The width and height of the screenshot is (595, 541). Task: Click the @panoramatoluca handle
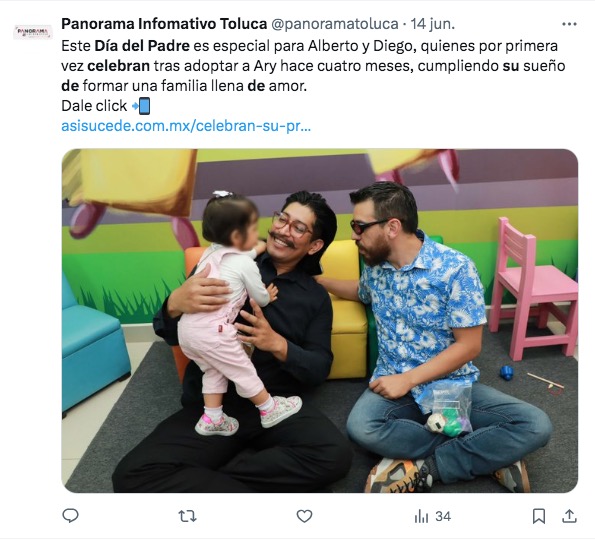coord(334,24)
